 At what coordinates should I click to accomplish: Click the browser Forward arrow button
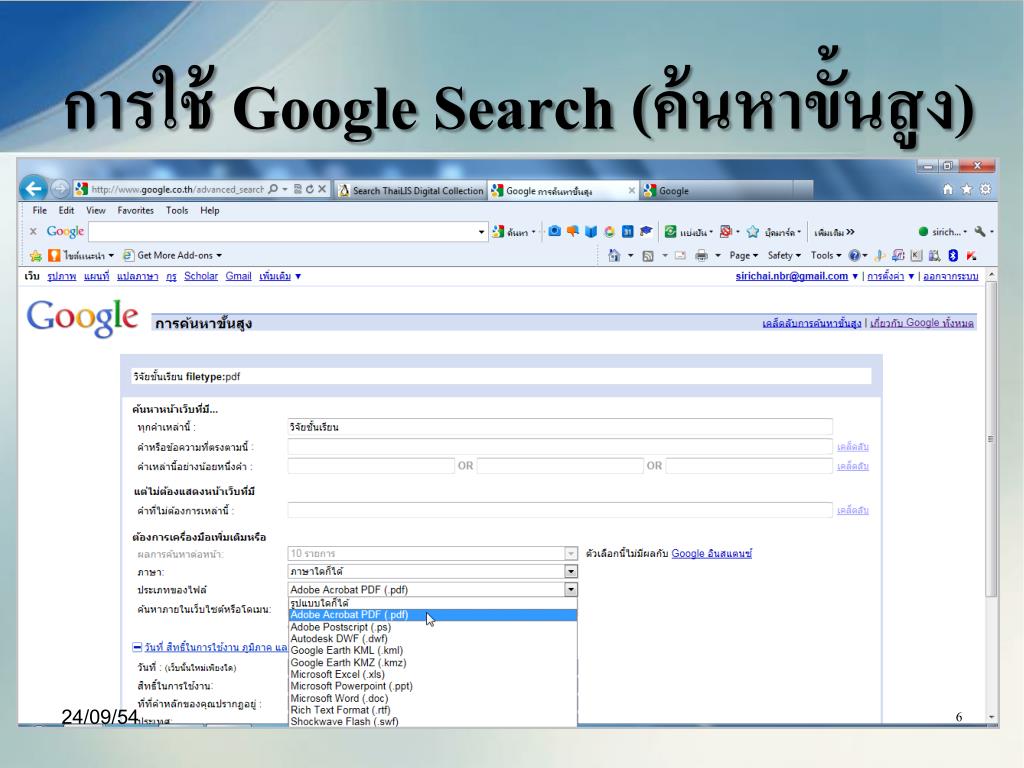(59, 189)
